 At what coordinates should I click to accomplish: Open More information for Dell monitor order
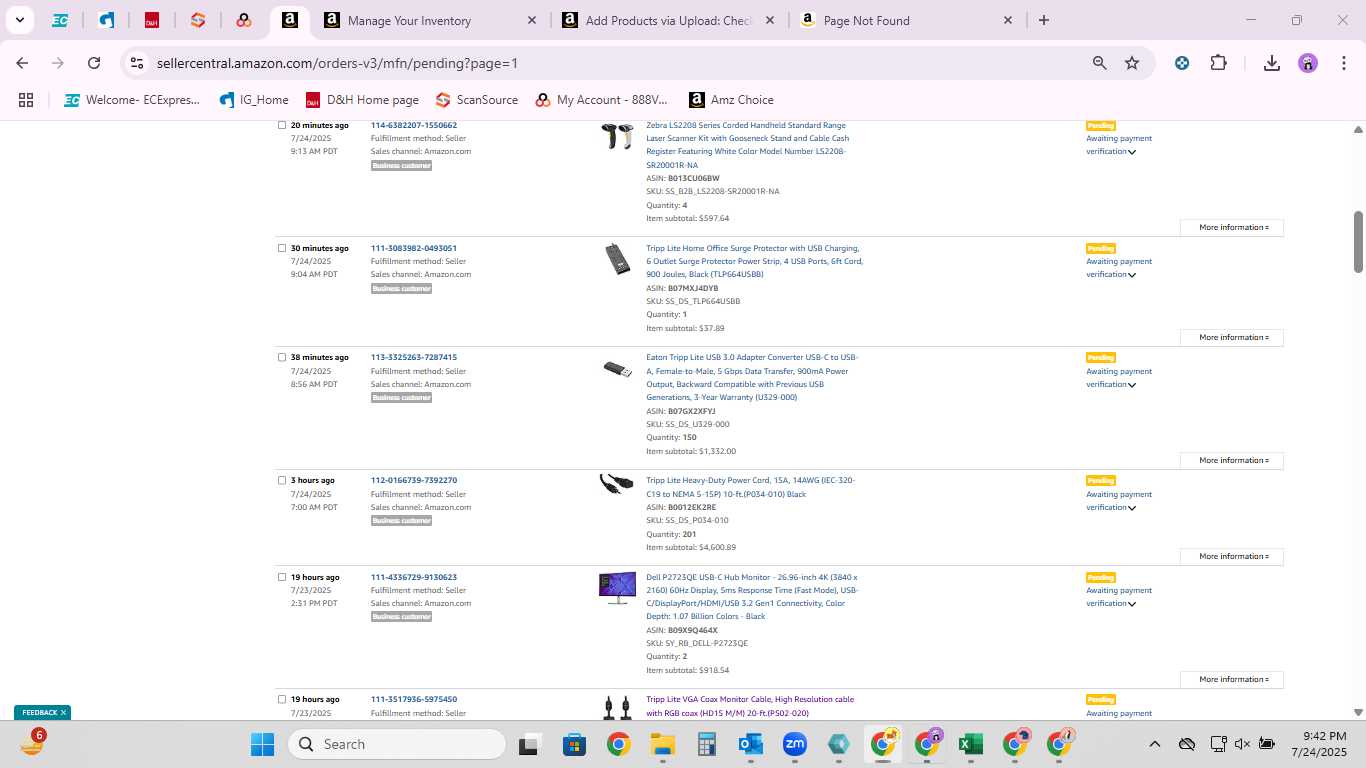[x=1232, y=679]
